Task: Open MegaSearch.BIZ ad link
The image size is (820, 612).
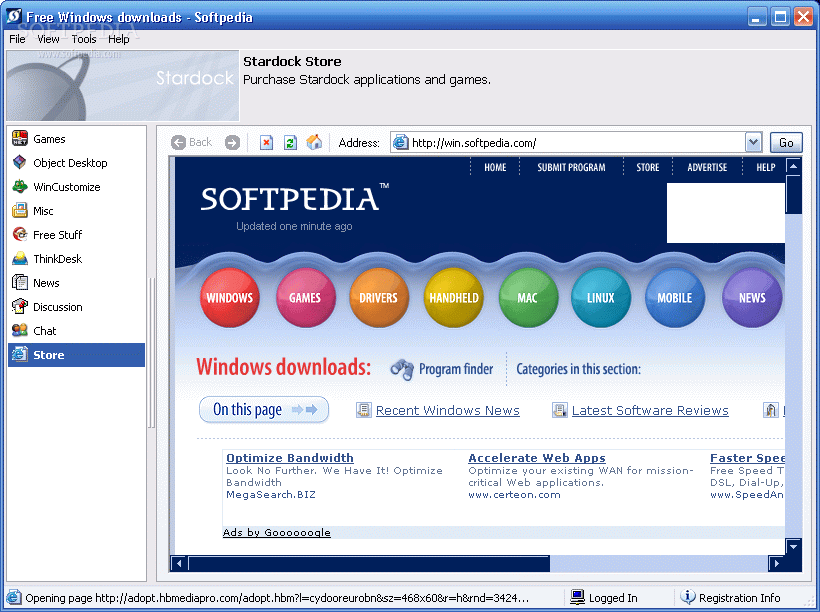Action: [x=271, y=494]
